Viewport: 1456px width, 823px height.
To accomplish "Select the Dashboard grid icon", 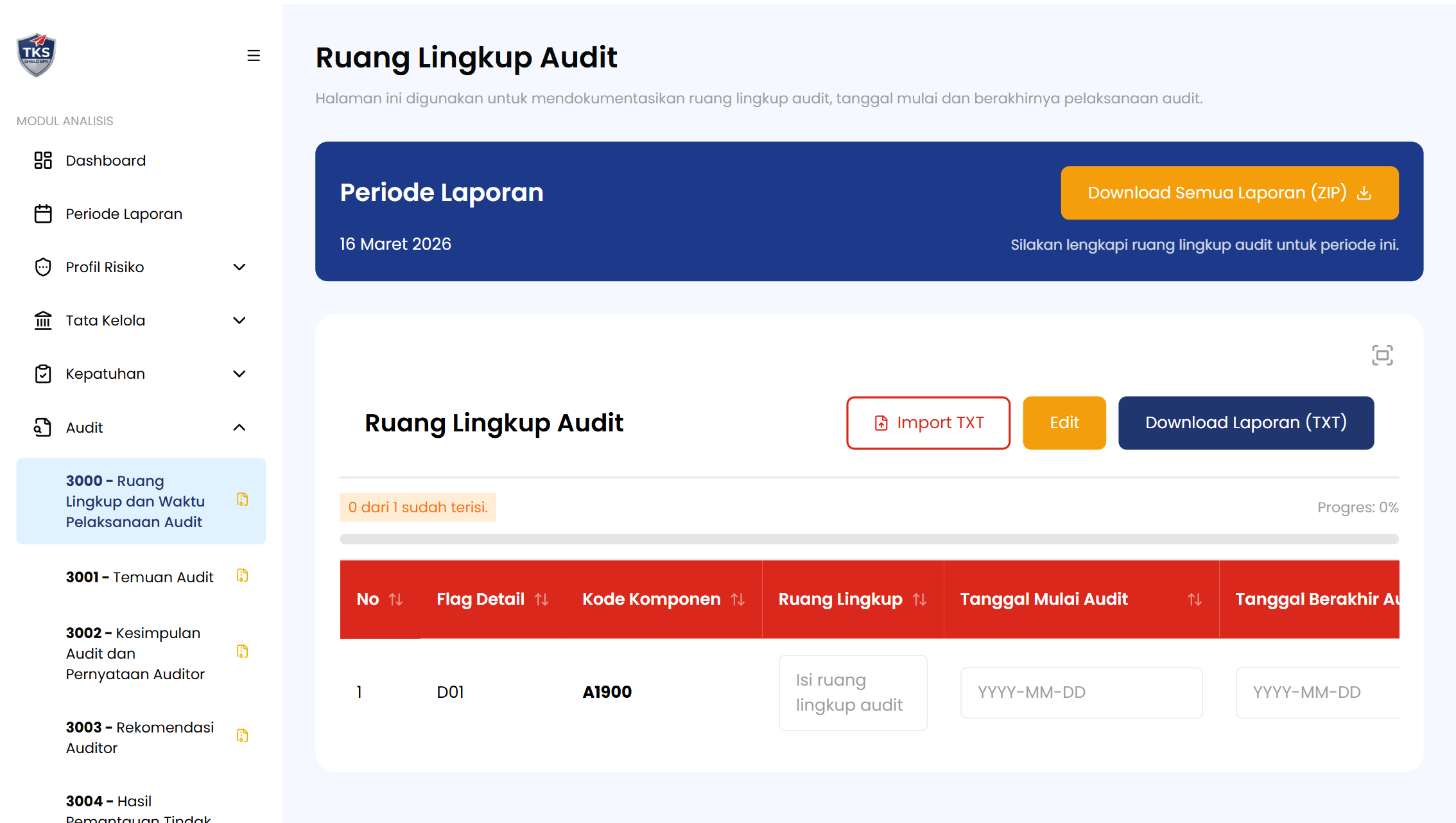I will (x=42, y=160).
